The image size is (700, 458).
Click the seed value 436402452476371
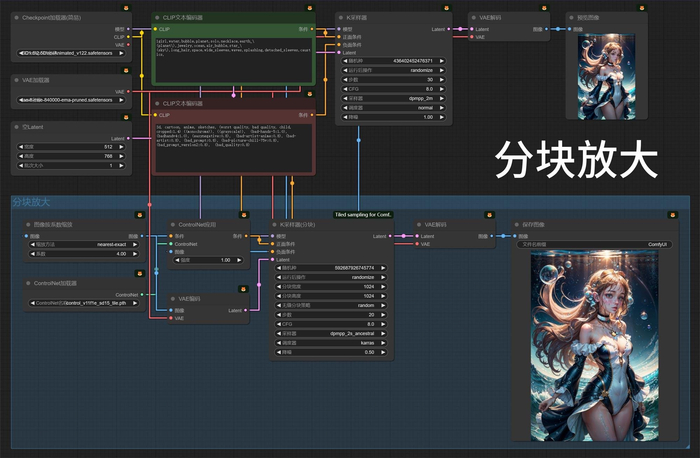(412, 61)
